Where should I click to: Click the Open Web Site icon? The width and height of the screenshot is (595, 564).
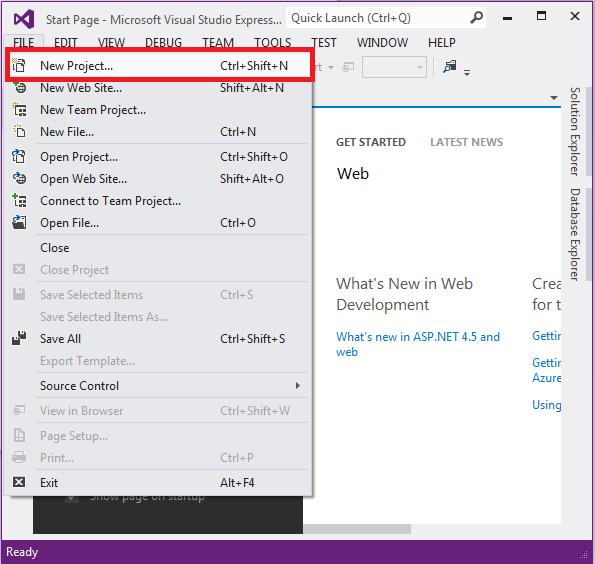click(x=19, y=178)
